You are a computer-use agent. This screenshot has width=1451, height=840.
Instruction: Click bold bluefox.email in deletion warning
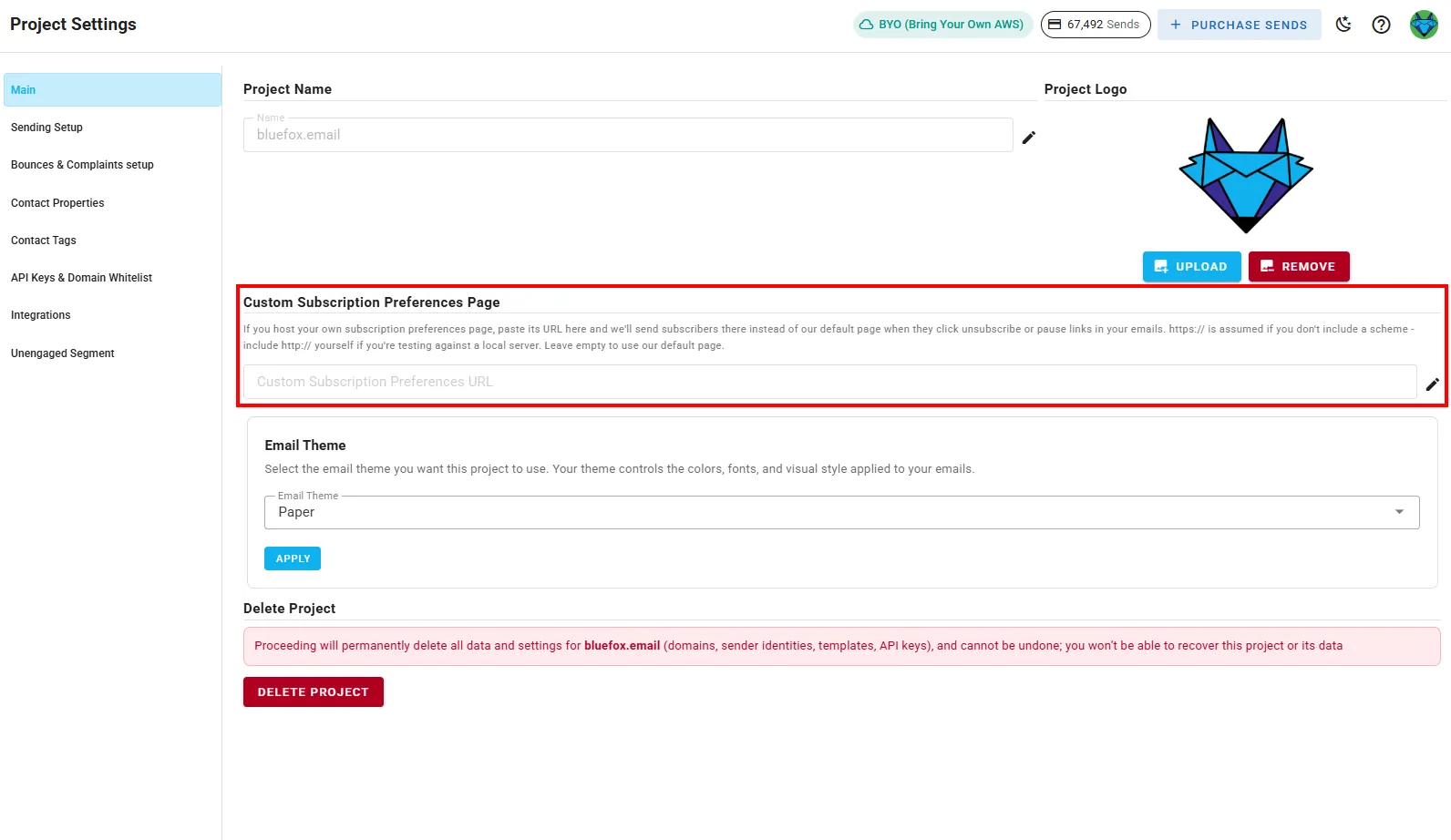click(x=622, y=646)
